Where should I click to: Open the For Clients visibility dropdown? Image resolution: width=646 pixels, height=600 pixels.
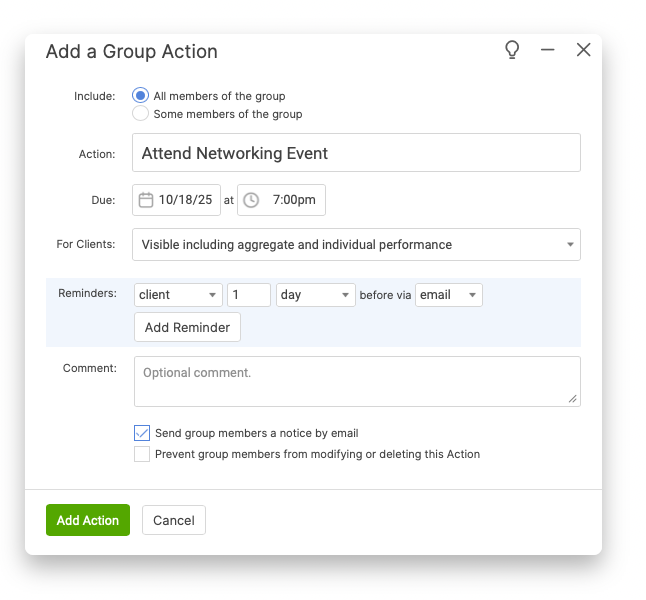click(x=357, y=244)
